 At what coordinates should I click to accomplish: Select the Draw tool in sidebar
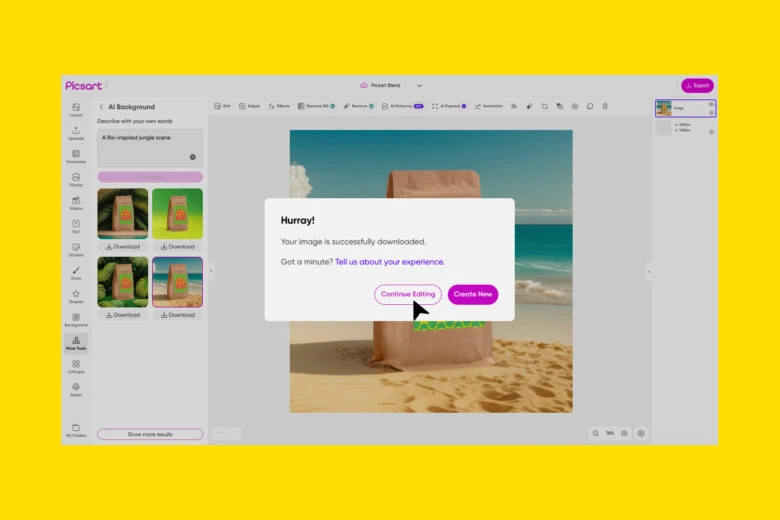76,272
